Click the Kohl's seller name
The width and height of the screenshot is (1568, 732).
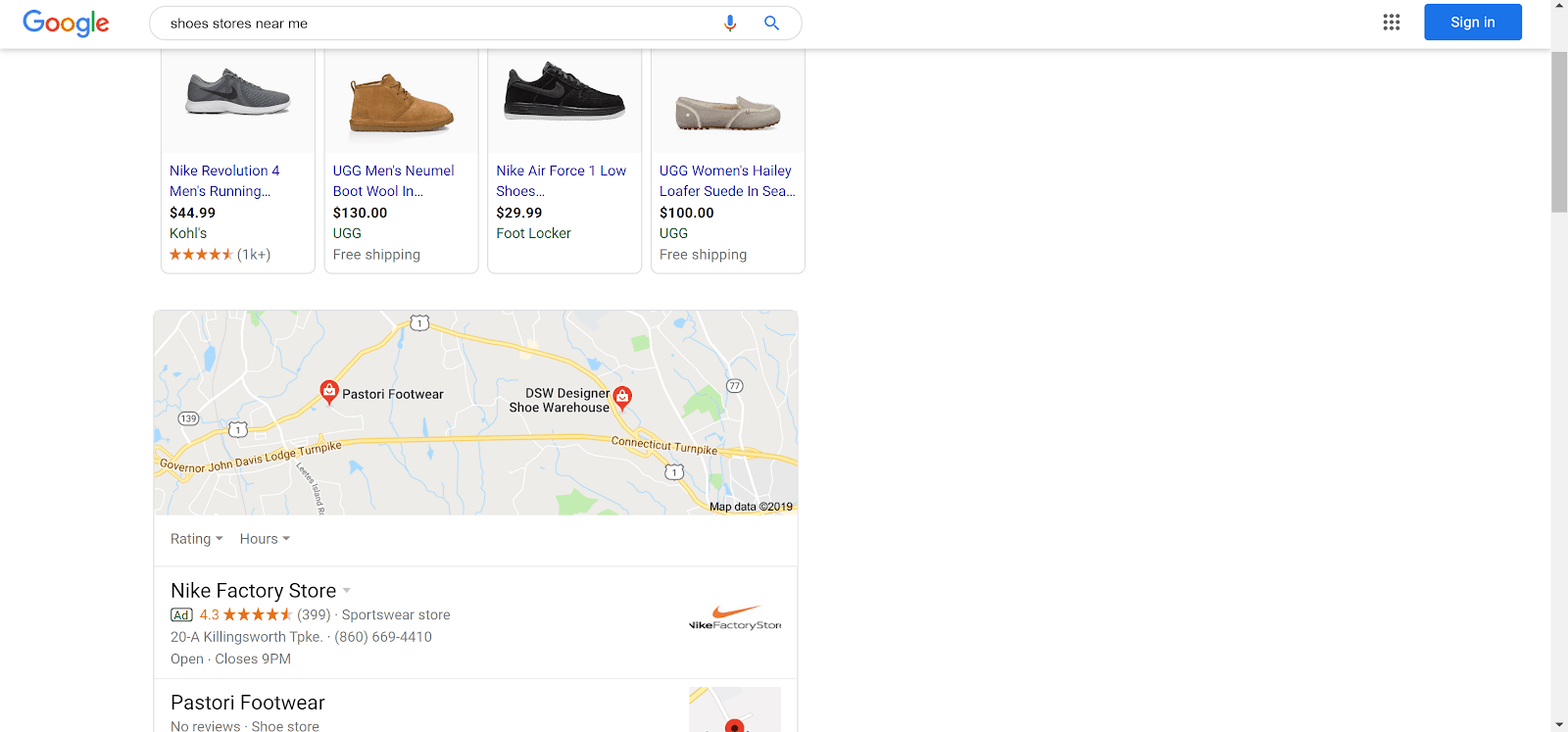[x=188, y=233]
